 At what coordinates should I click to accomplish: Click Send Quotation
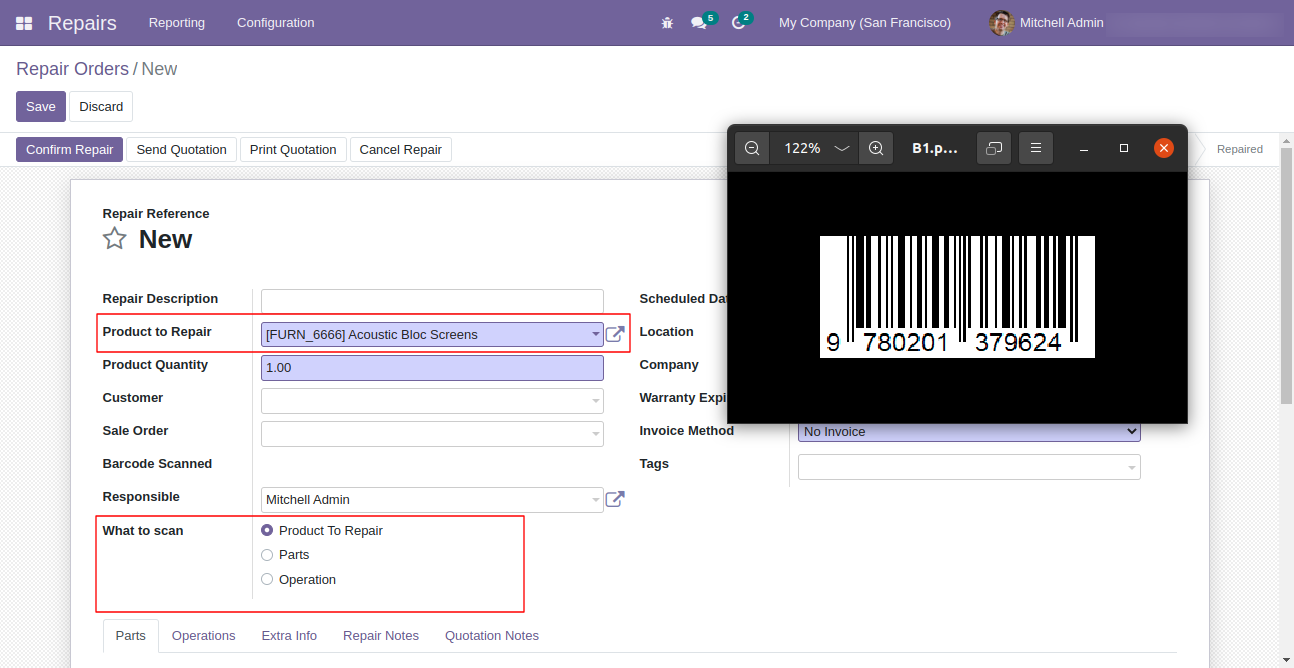tap(181, 150)
